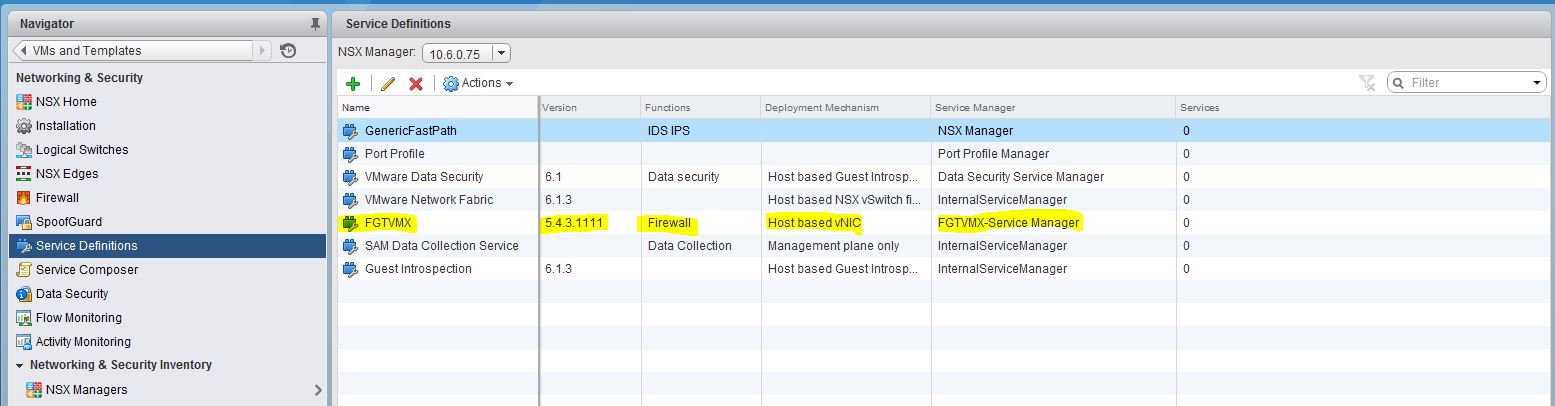Click the Navigator pin icon
Screen dimensions: 1555x406
click(x=316, y=23)
